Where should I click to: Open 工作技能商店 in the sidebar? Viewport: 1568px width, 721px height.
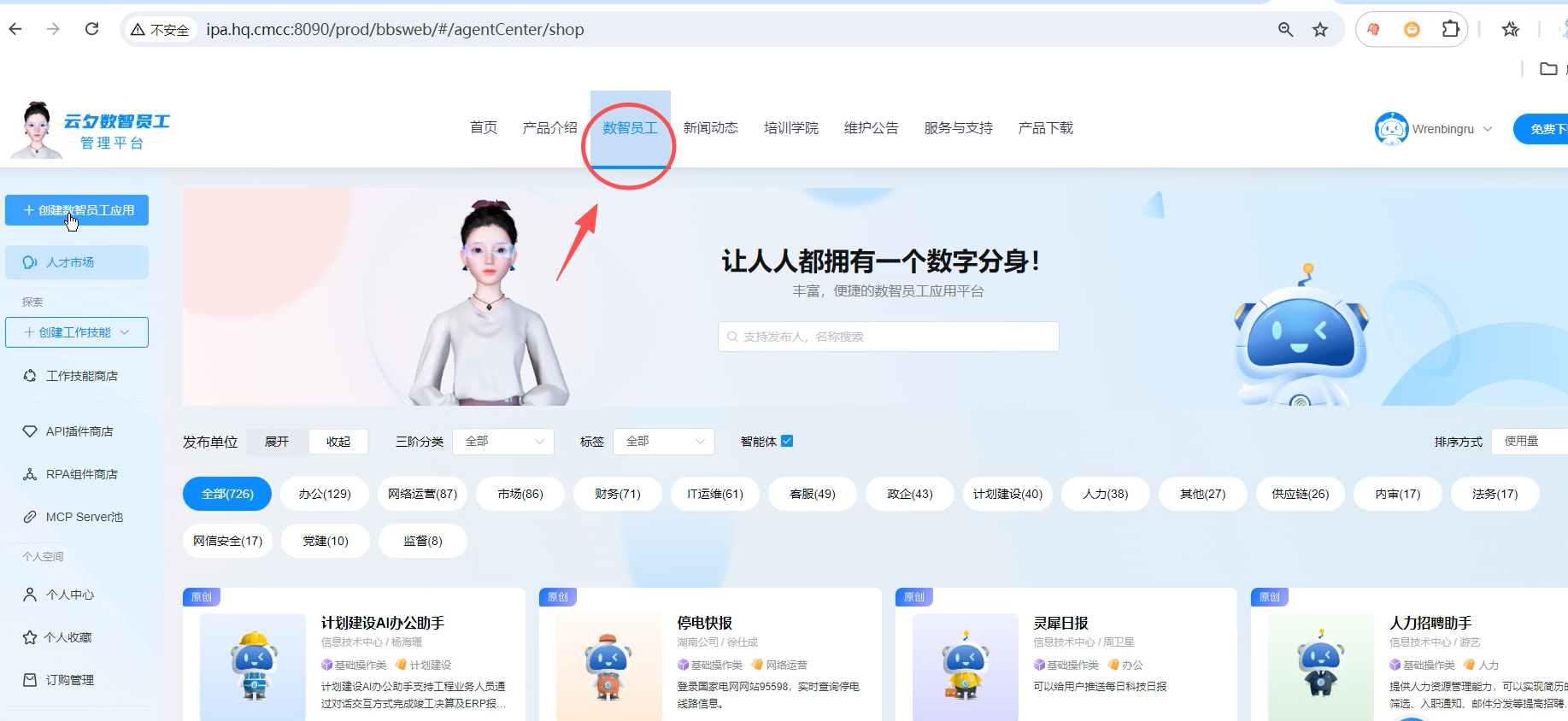point(77,376)
